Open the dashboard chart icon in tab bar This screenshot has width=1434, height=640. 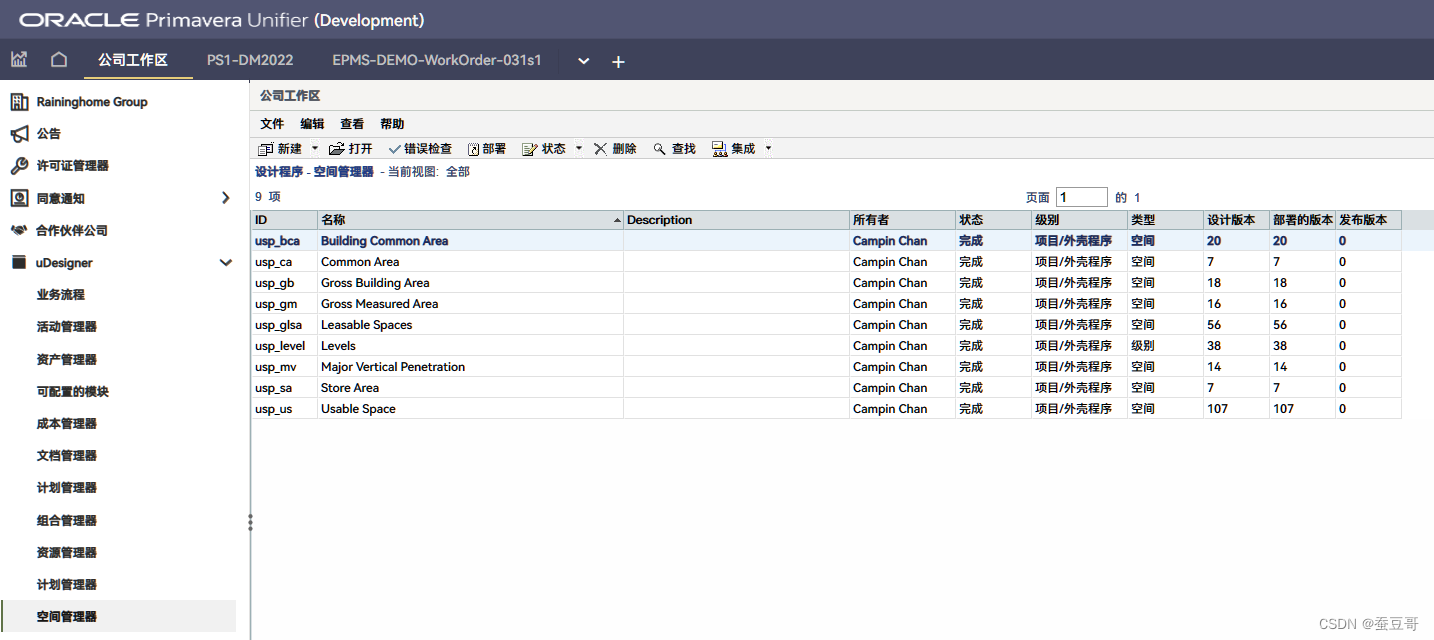[x=19, y=60]
